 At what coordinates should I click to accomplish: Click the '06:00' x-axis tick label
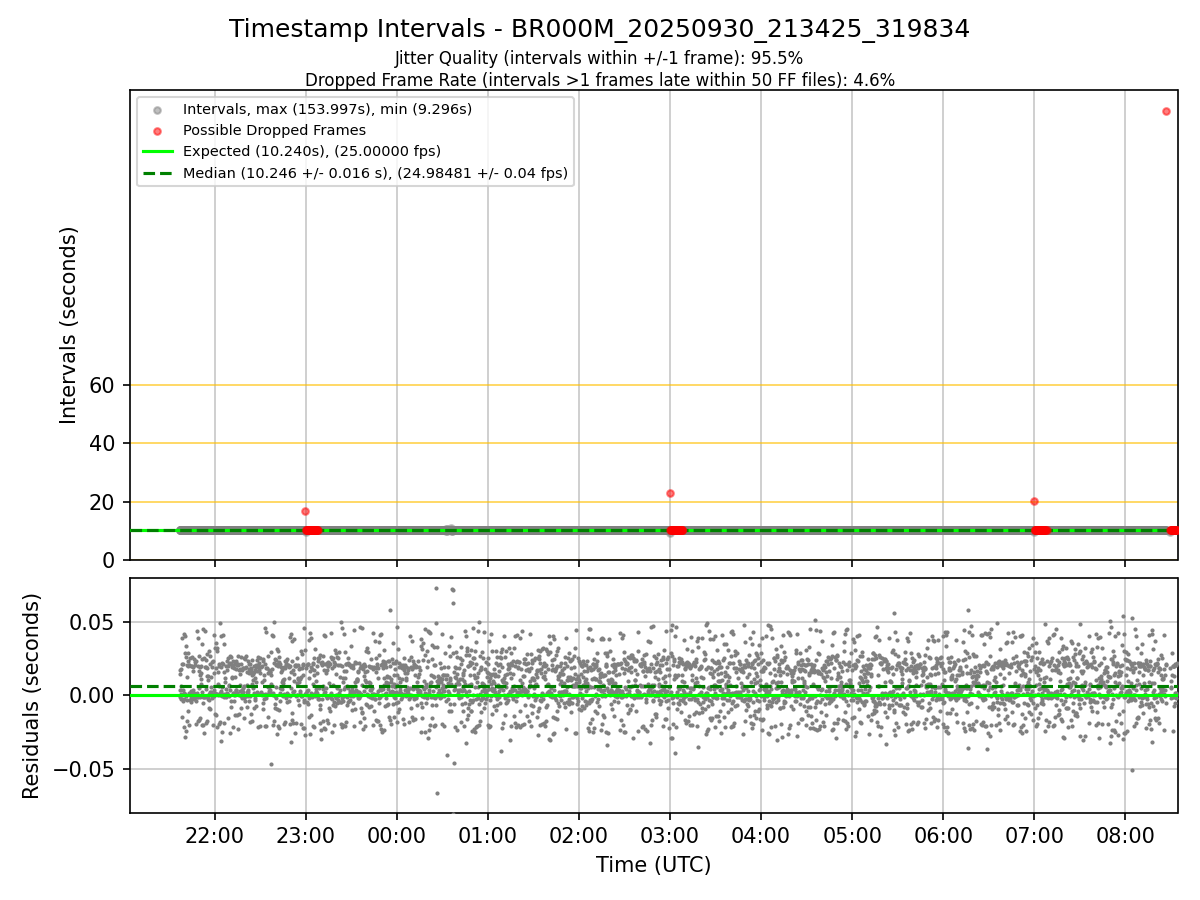(x=943, y=835)
